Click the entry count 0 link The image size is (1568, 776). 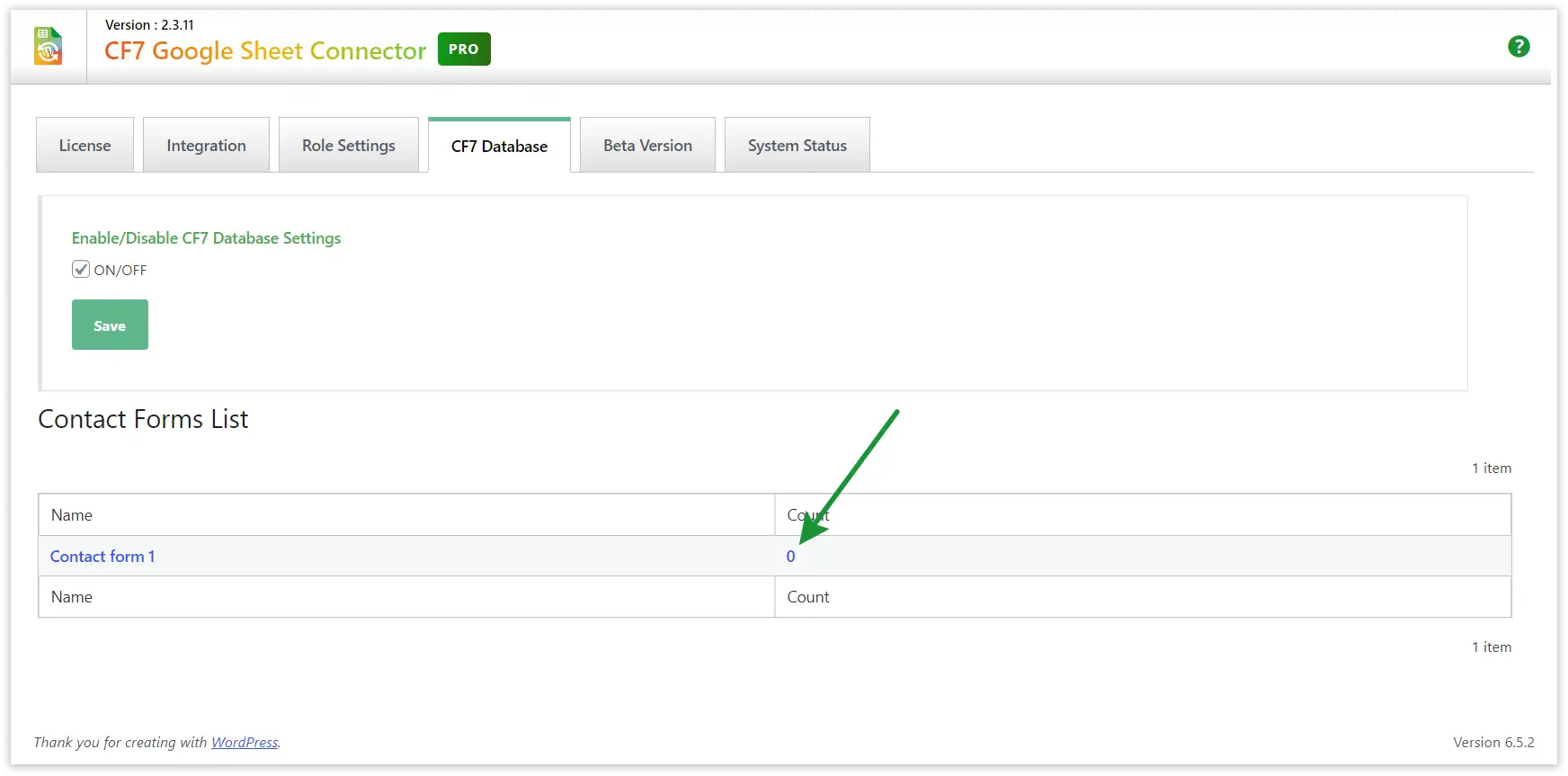coord(790,557)
